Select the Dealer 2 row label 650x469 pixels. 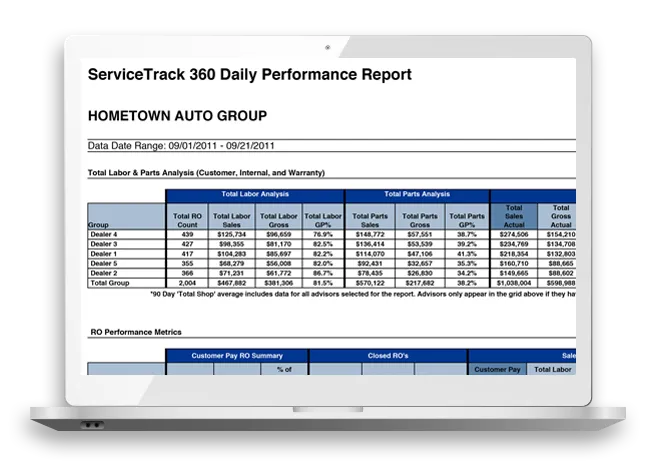[104, 273]
